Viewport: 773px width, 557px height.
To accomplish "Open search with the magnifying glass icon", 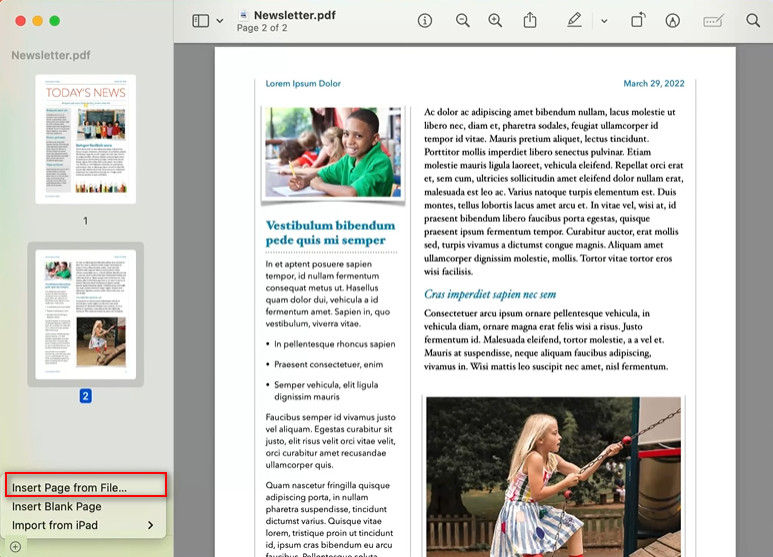I will coord(753,20).
